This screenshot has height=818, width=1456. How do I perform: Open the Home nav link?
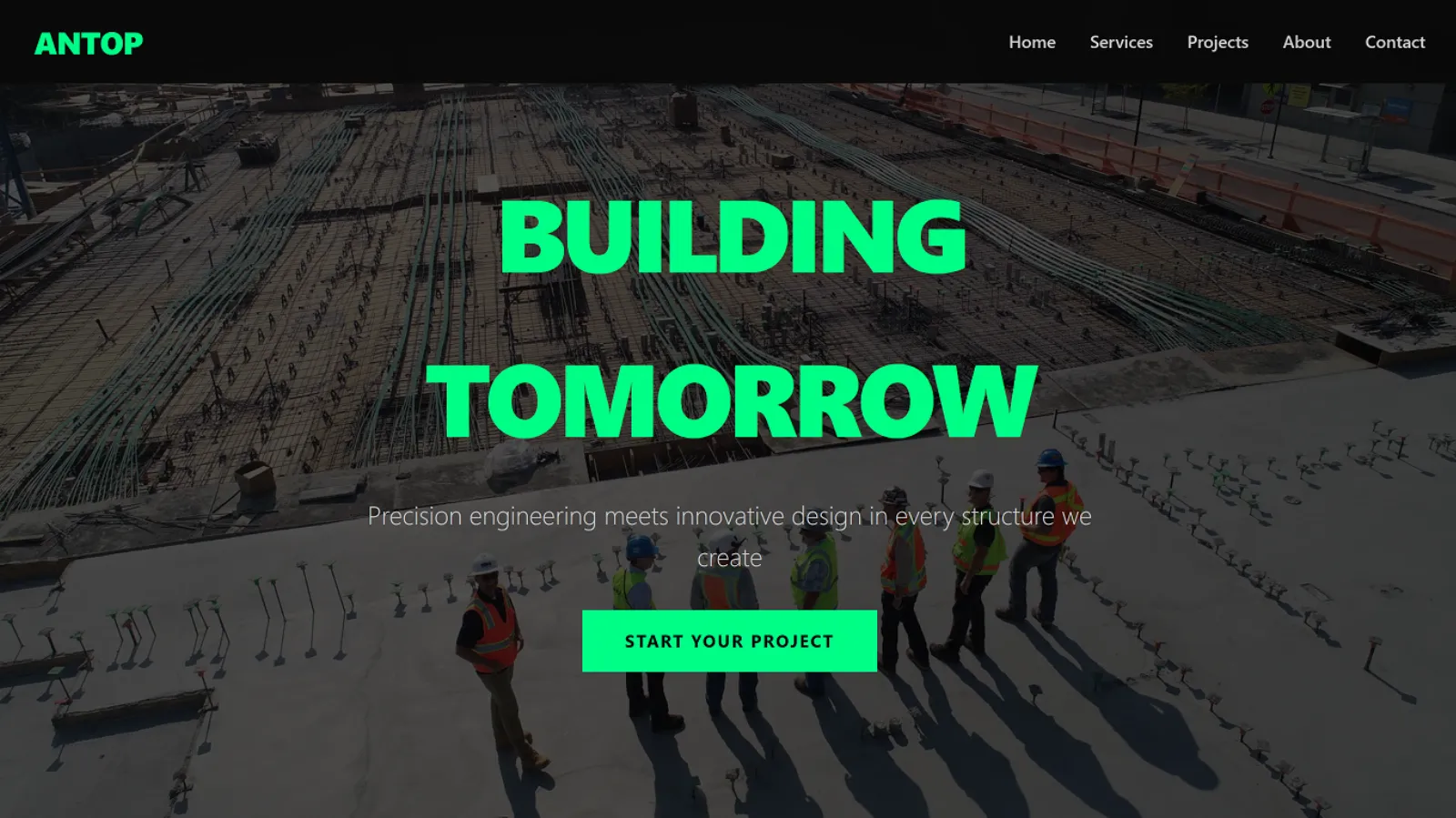[1032, 42]
